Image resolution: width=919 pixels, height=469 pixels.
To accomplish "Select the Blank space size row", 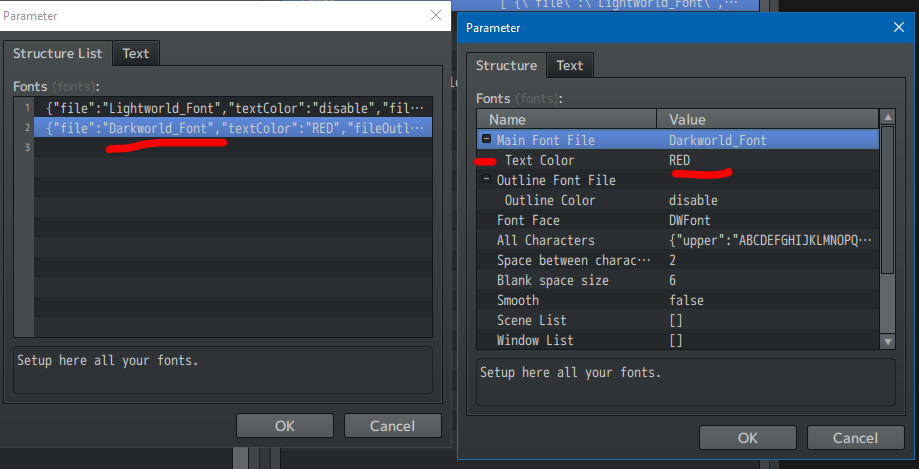I will coord(678,280).
